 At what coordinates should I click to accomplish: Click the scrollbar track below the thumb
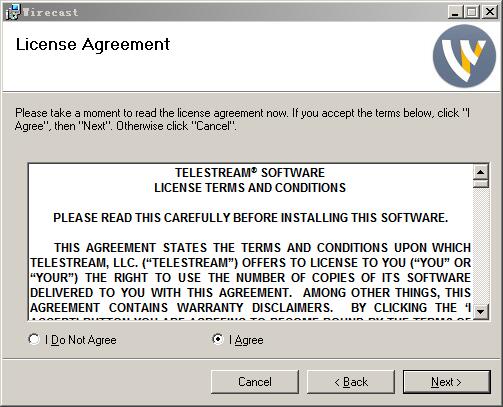point(480,246)
